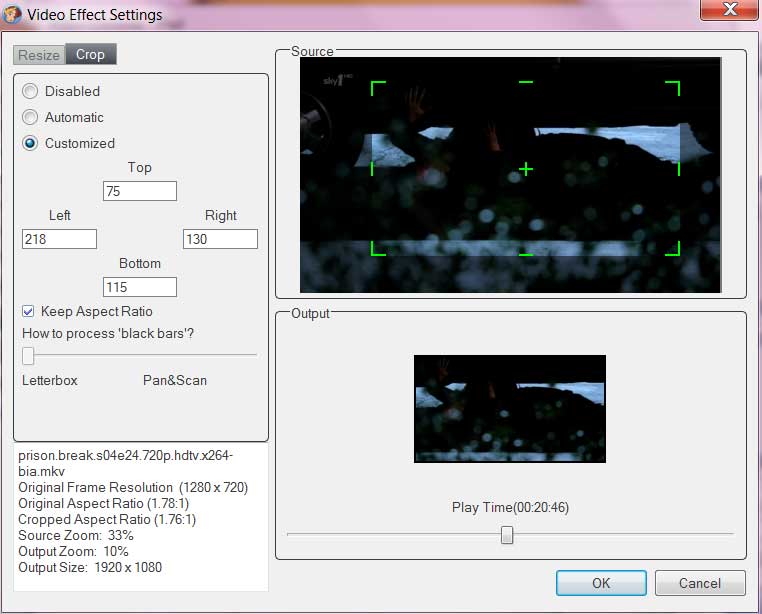Click the Play Time slider thumb
This screenshot has width=762, height=614.
pyautogui.click(x=507, y=535)
